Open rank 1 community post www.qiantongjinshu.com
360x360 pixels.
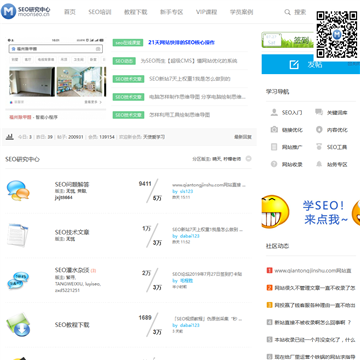[313, 271]
